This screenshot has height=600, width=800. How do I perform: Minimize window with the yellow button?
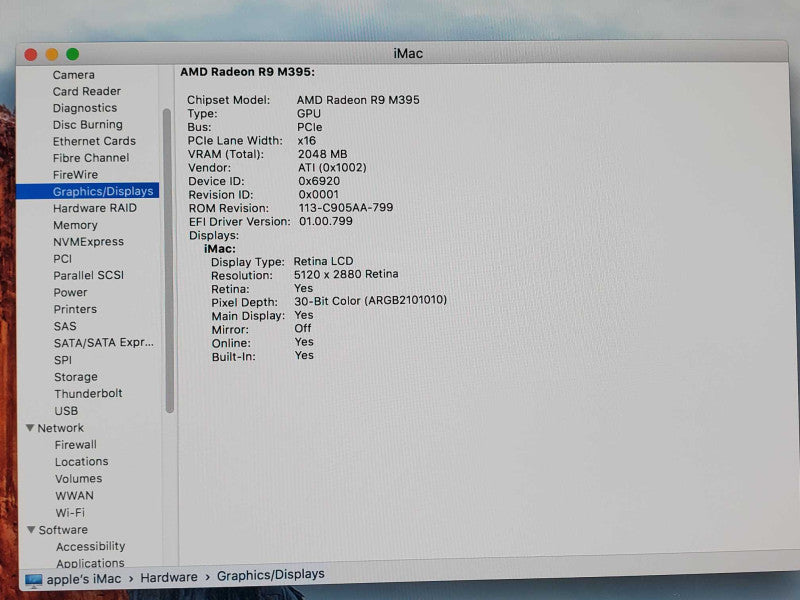pos(52,54)
